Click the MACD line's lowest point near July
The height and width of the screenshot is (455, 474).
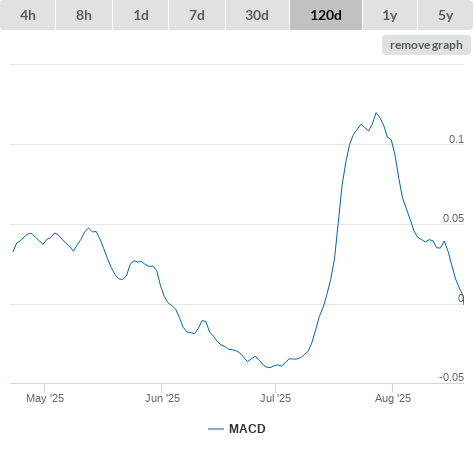click(269, 367)
